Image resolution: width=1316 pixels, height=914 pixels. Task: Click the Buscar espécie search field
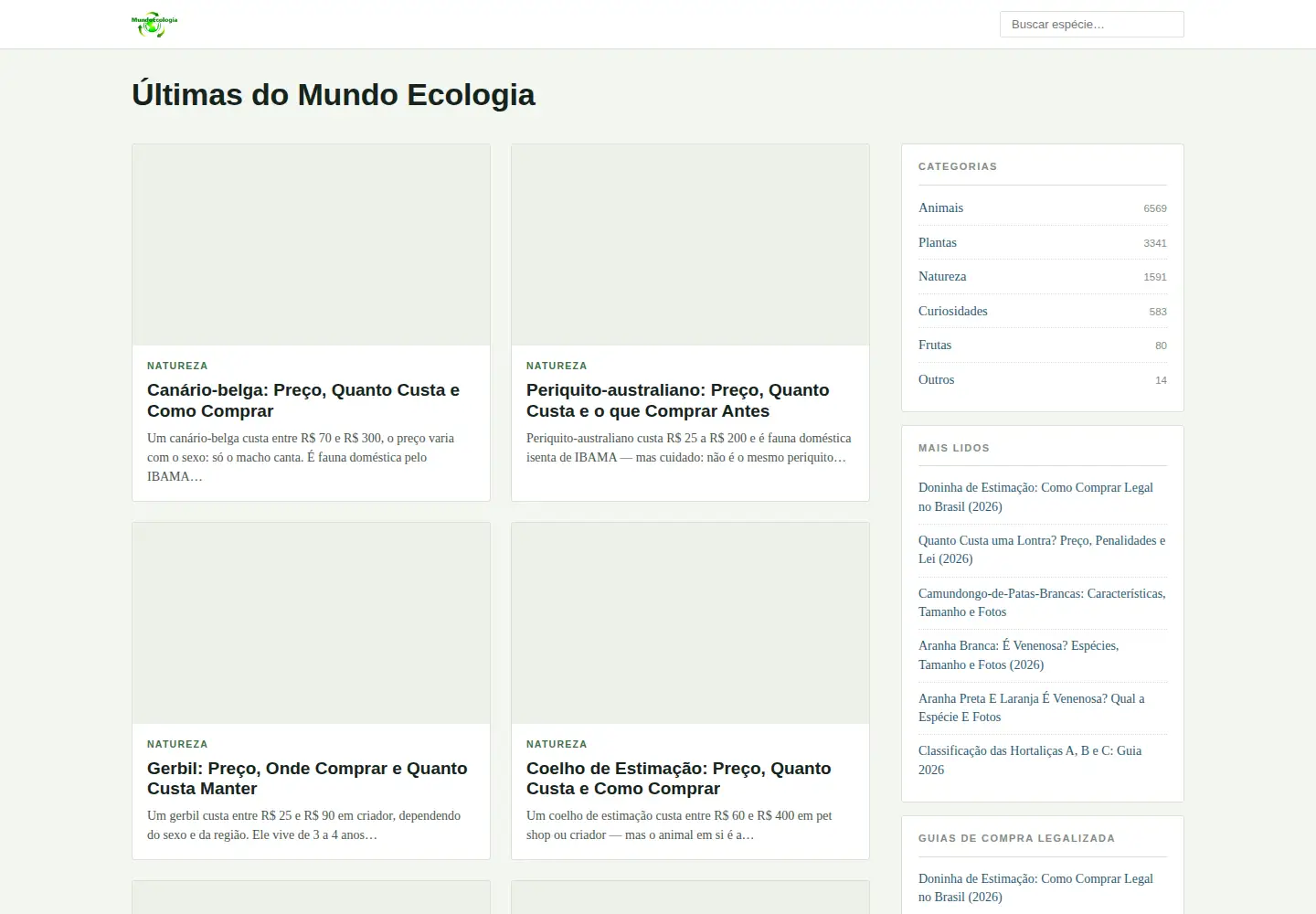tap(1091, 25)
